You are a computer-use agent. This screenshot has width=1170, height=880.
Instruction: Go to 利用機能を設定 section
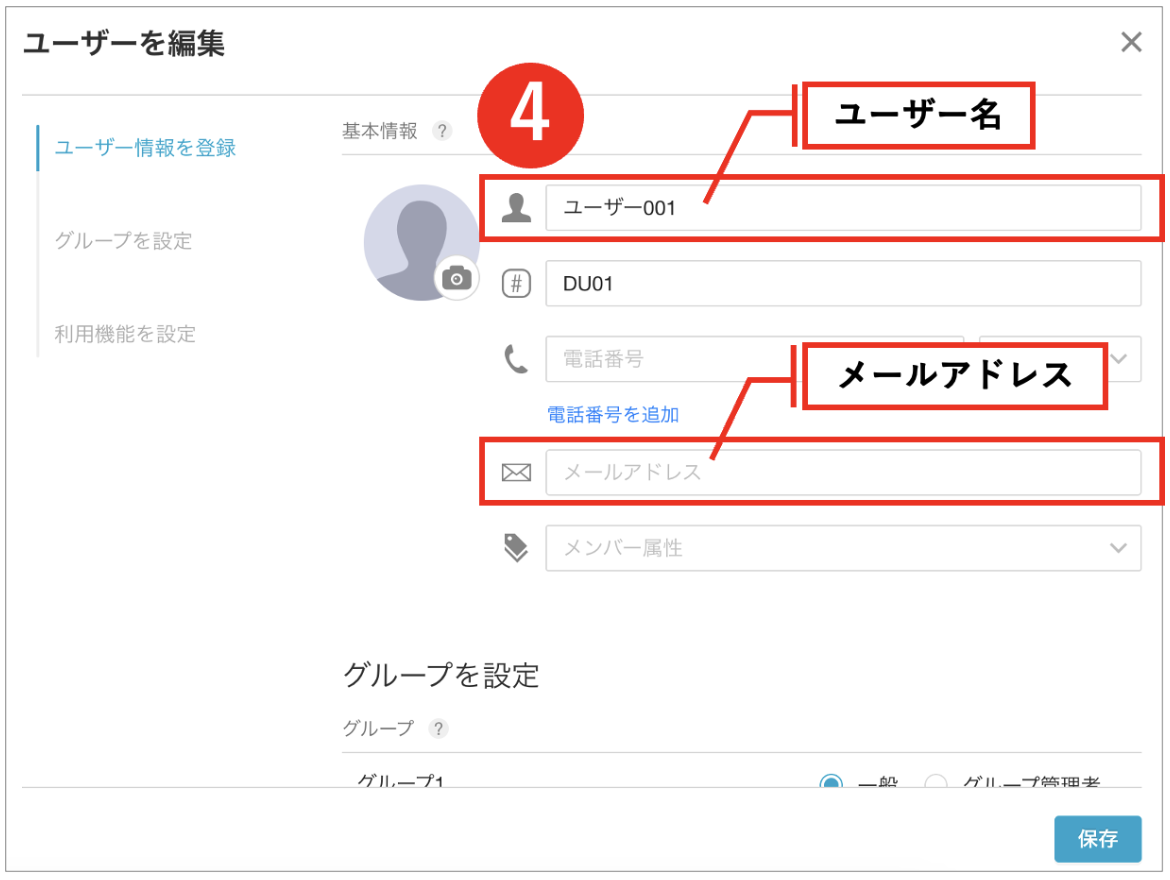pos(125,334)
